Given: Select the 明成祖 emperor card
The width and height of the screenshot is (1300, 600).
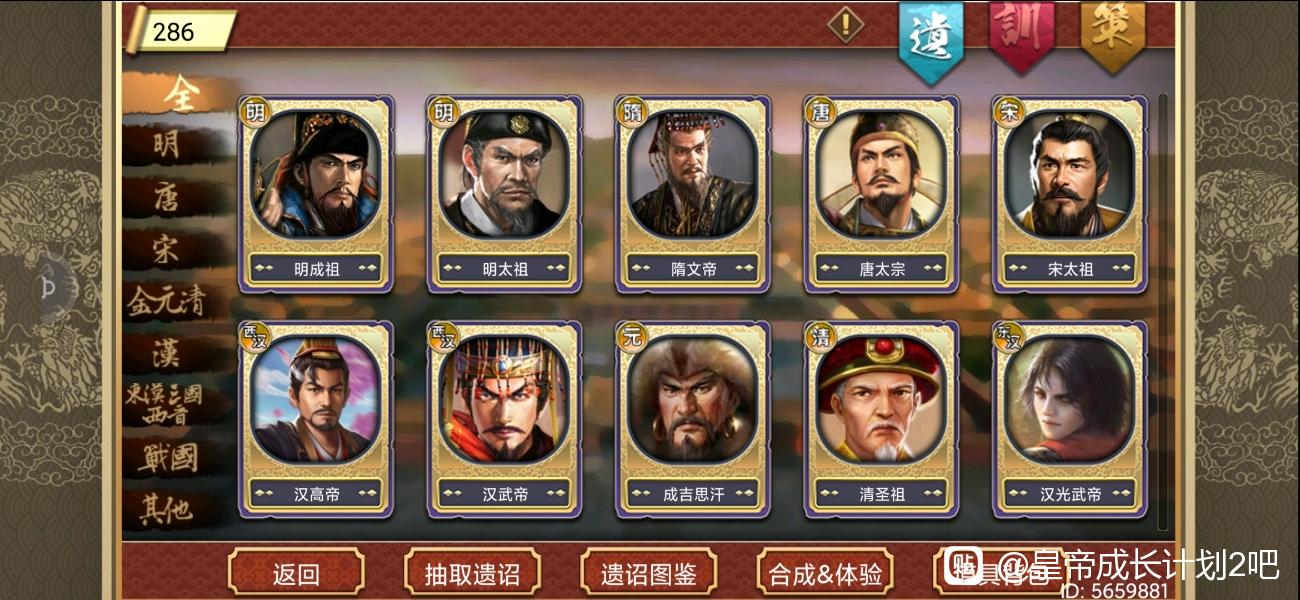Looking at the screenshot, I should (316, 194).
